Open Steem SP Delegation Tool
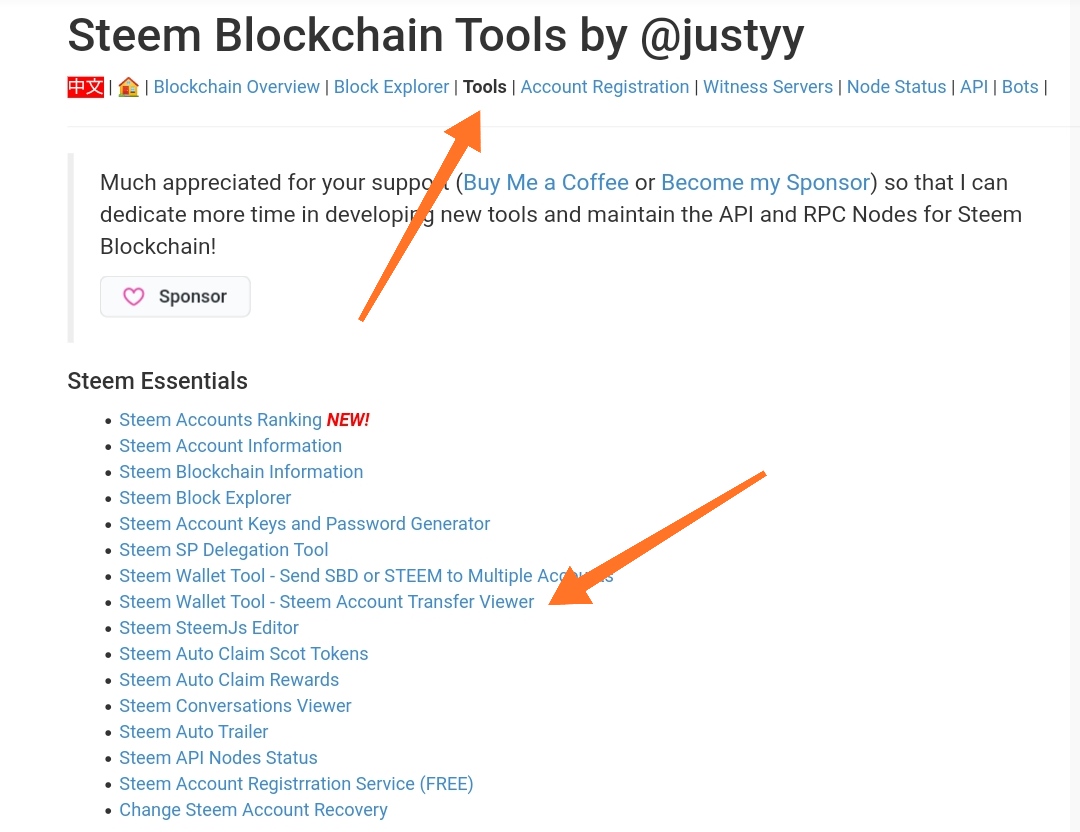This screenshot has height=832, width=1080. coord(223,550)
